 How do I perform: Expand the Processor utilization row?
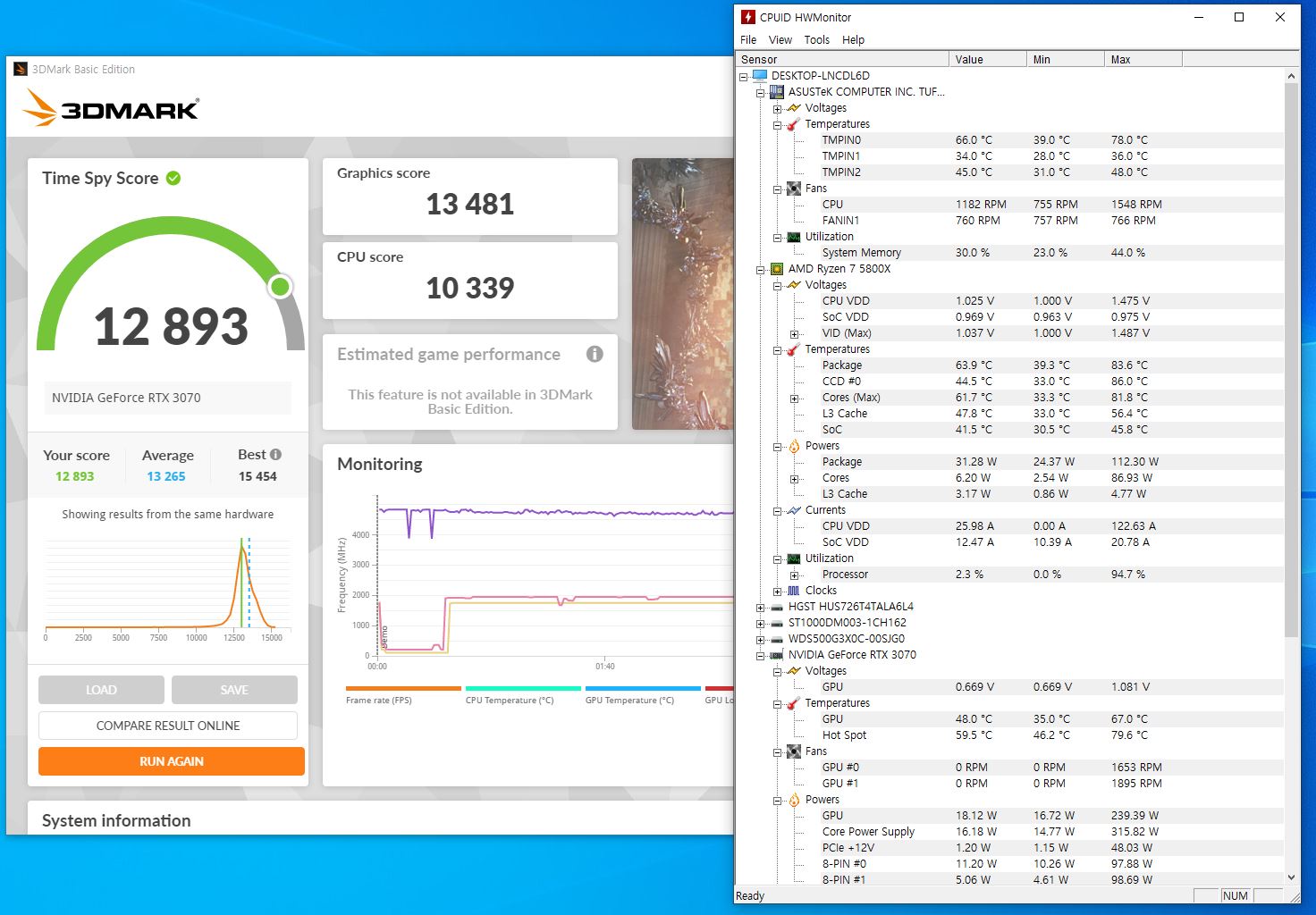(794, 575)
